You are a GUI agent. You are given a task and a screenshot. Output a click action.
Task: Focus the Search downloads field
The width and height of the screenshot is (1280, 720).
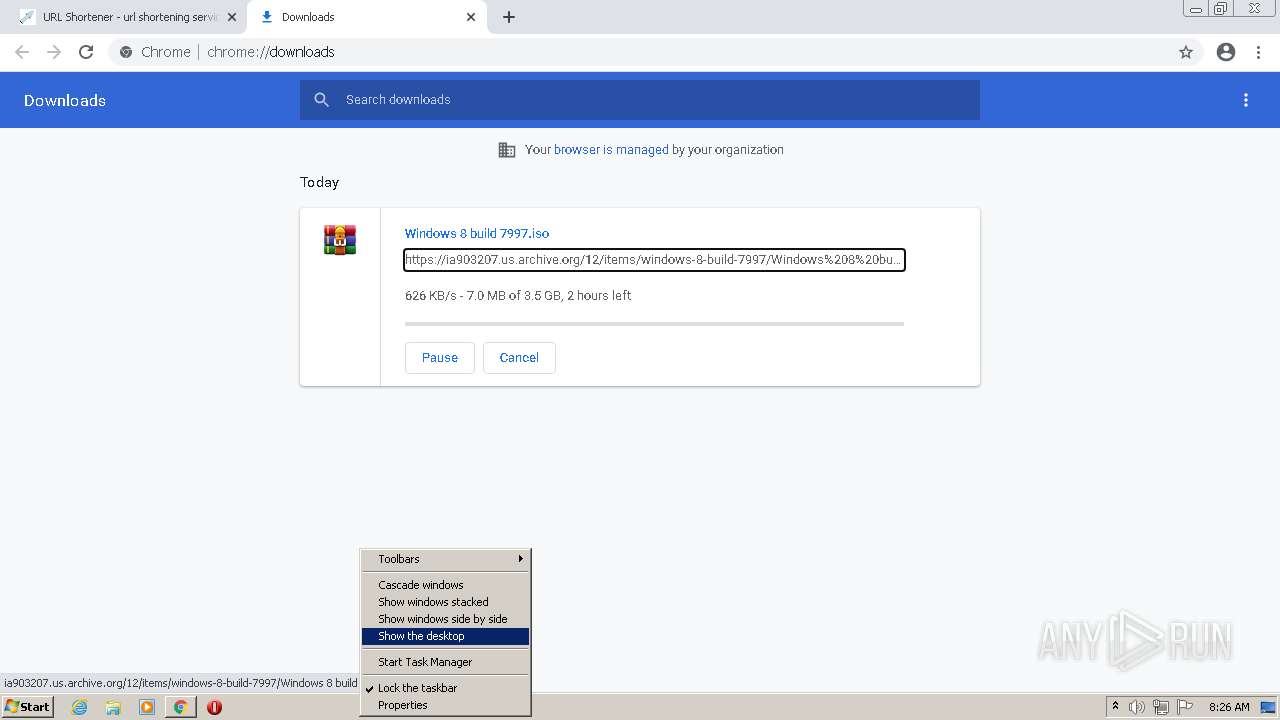coord(640,100)
